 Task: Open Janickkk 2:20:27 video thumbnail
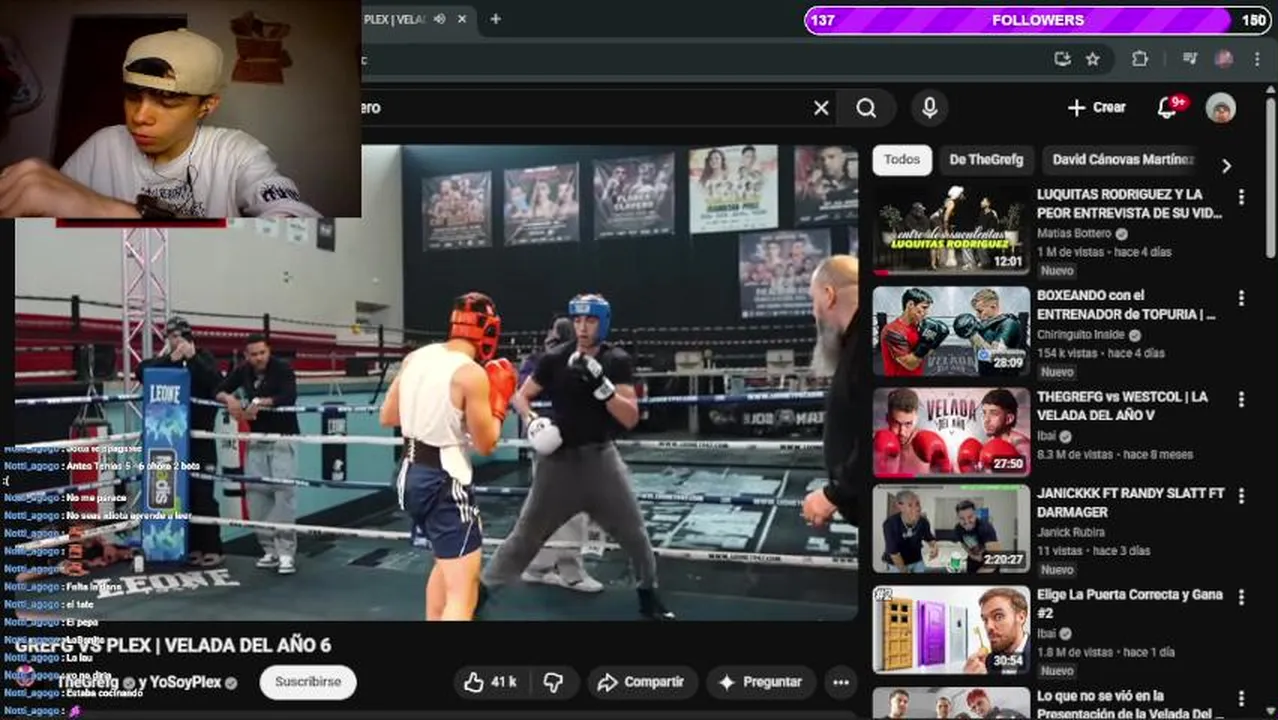951,529
